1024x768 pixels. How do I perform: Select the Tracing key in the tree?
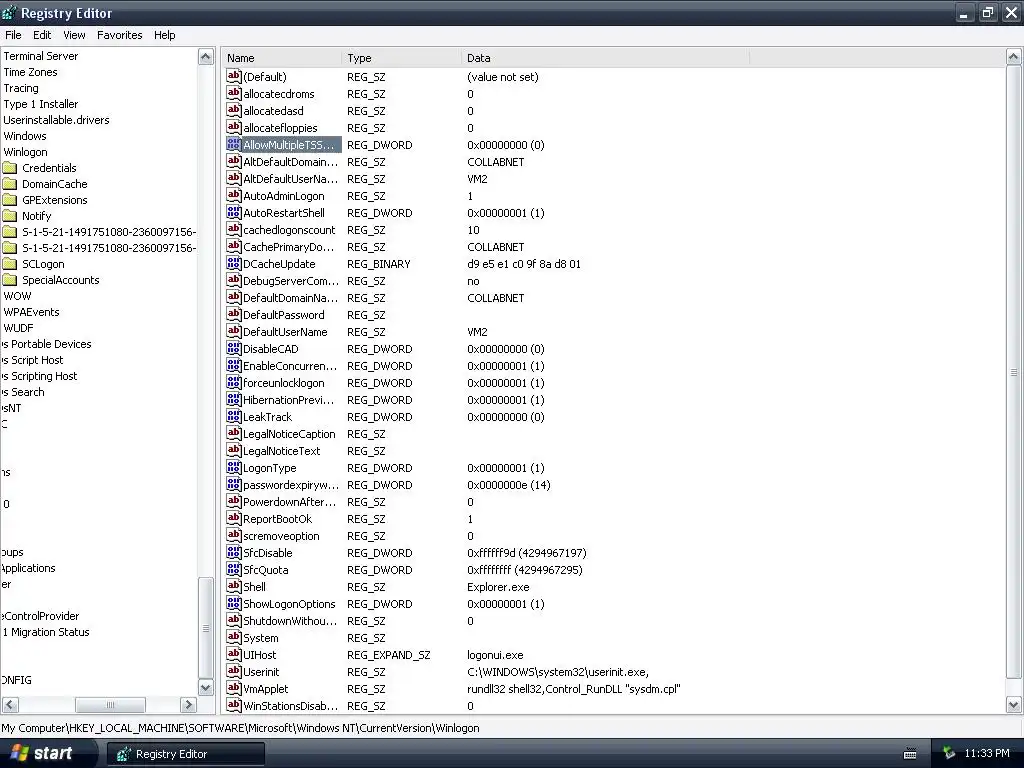coord(21,88)
